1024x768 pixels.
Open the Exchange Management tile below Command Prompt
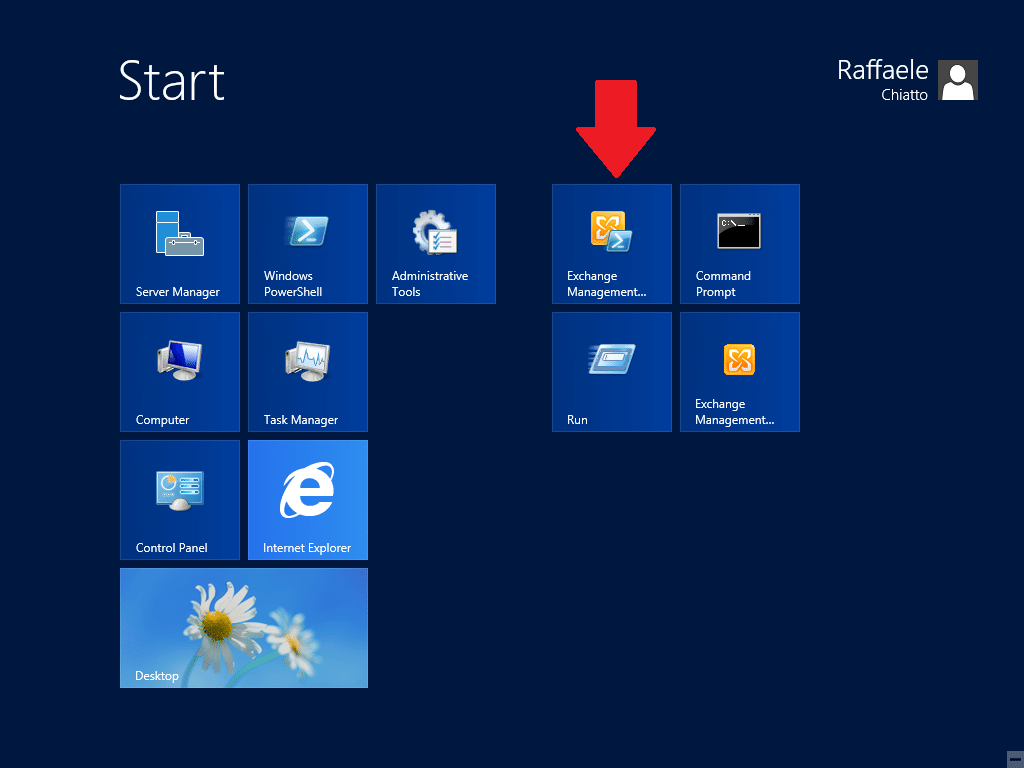(x=739, y=372)
